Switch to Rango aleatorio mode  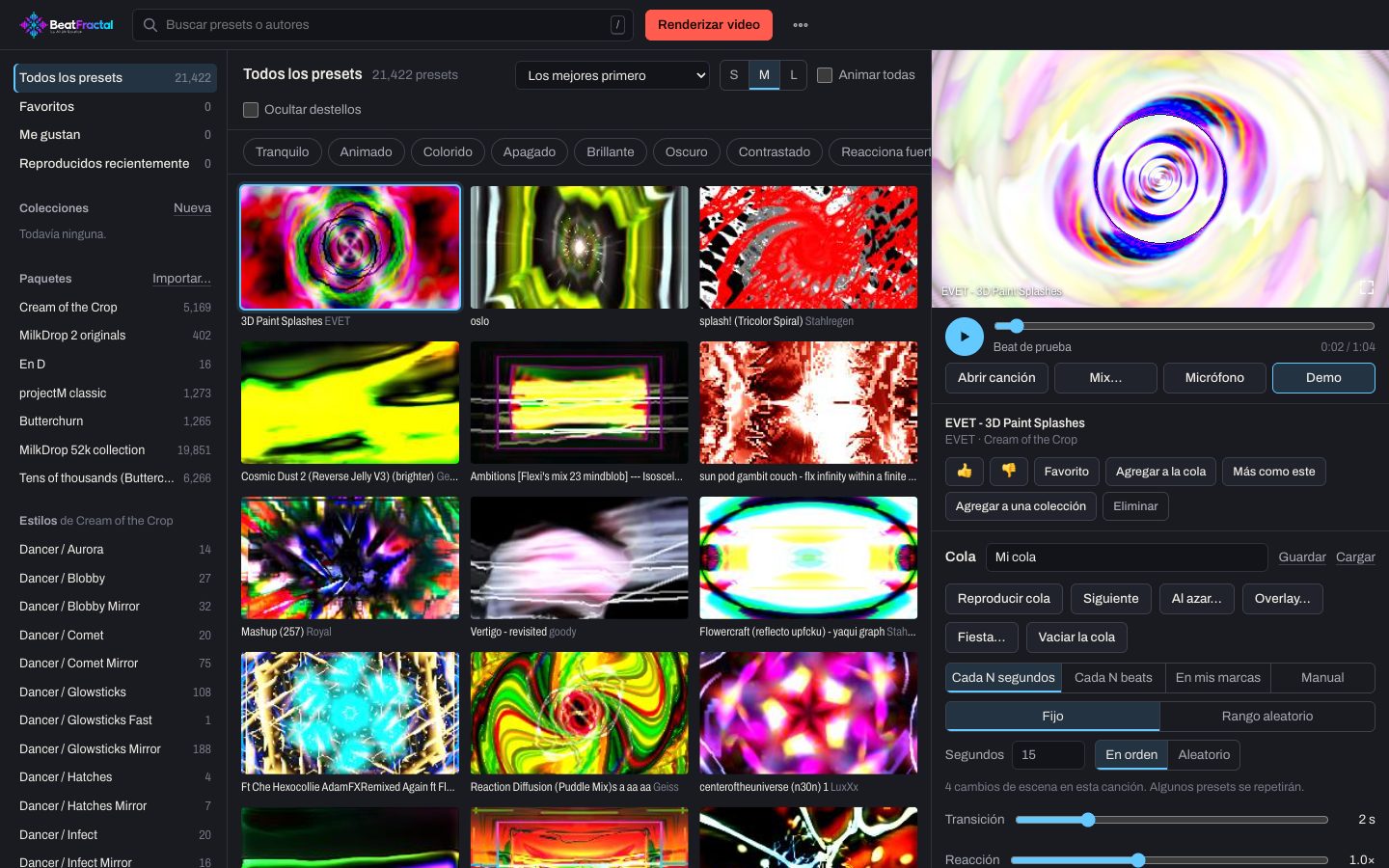1267,717
